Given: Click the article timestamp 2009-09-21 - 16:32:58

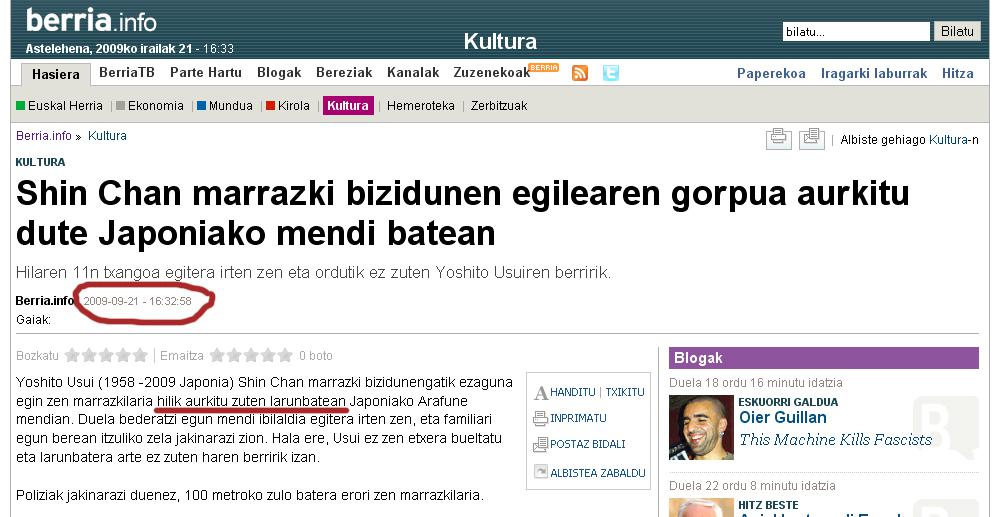Looking at the screenshot, I should click(137, 301).
